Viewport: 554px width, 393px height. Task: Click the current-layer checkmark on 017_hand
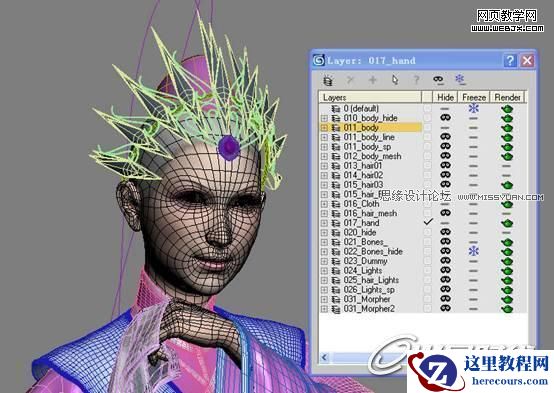(428, 222)
